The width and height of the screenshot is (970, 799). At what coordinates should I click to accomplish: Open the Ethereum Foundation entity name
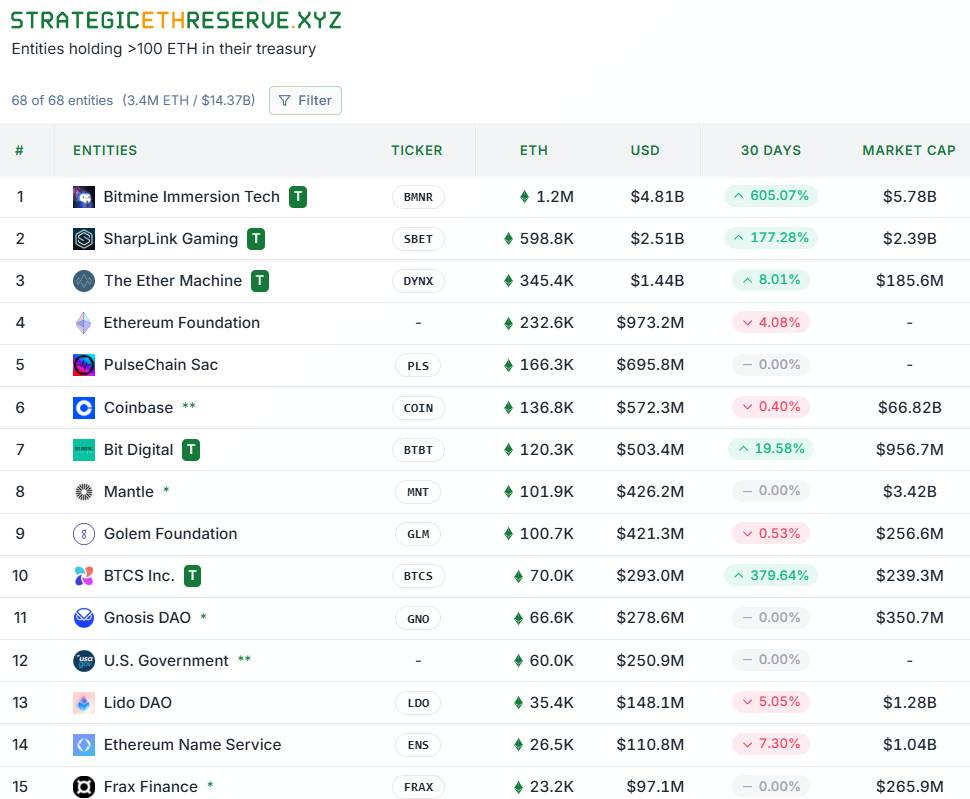[182, 323]
